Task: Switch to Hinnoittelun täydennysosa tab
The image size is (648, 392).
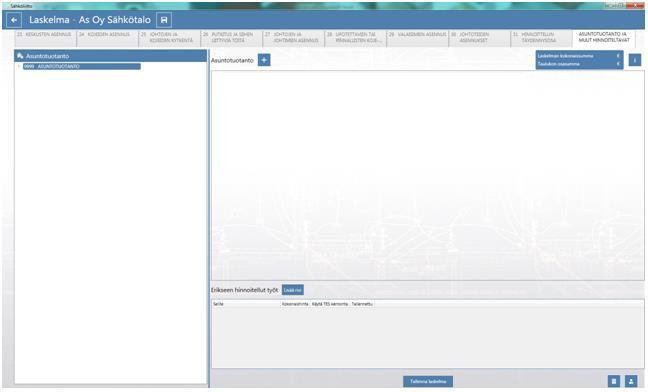Action: point(541,38)
